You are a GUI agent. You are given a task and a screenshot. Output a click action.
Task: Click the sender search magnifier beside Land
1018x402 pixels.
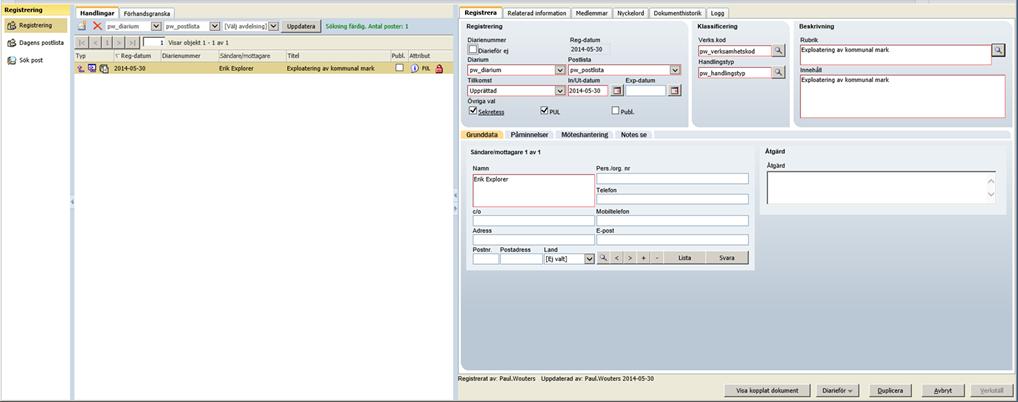604,258
